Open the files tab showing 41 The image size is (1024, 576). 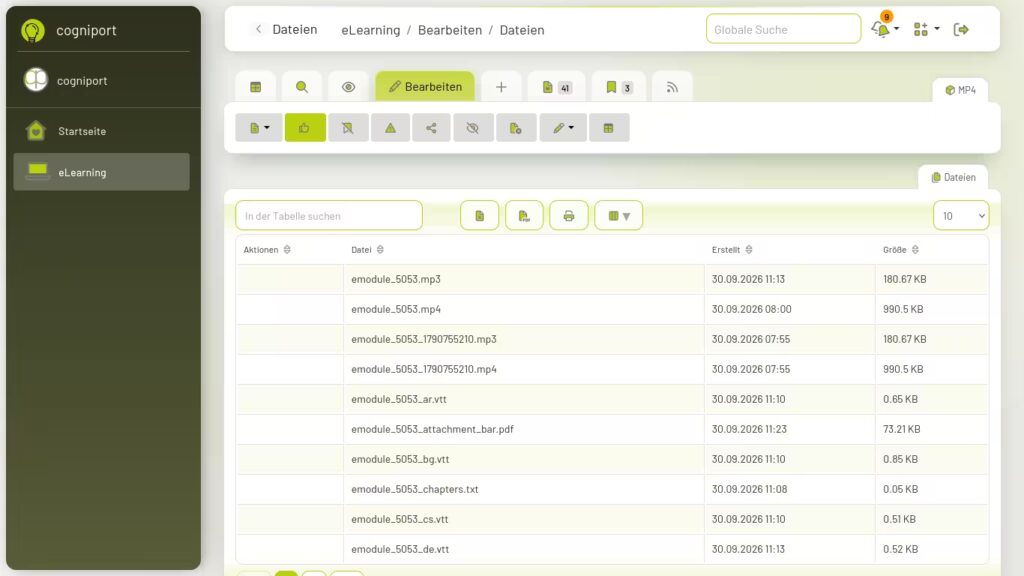click(556, 87)
